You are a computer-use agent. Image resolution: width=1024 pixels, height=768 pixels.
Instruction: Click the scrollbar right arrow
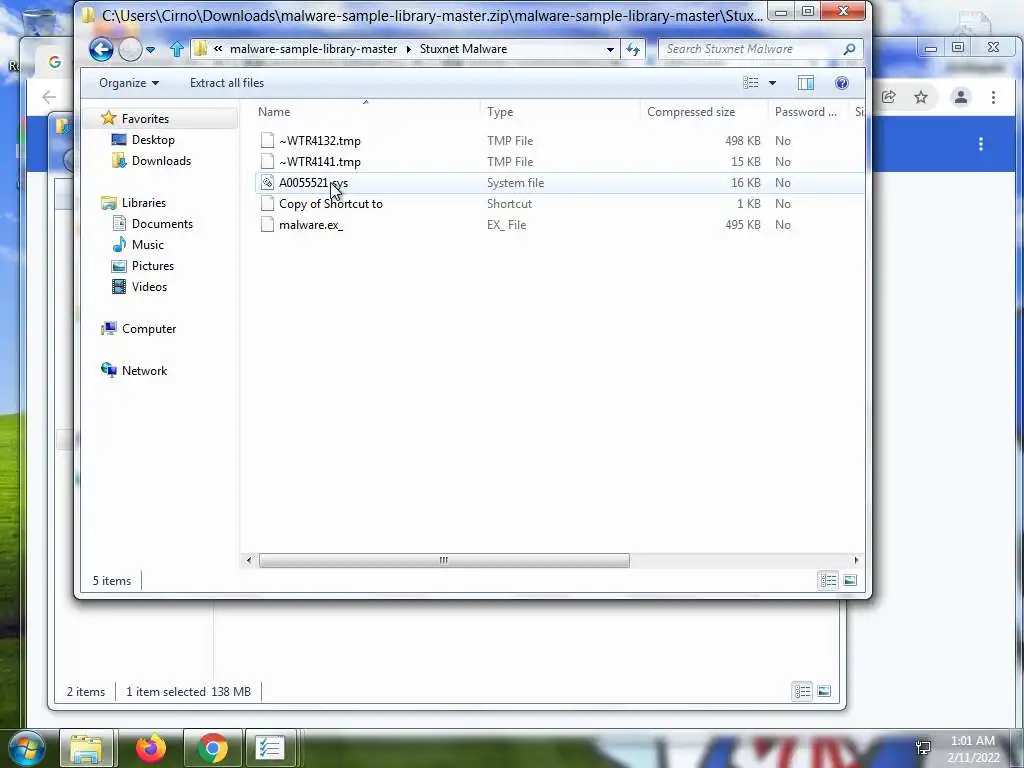tap(856, 560)
